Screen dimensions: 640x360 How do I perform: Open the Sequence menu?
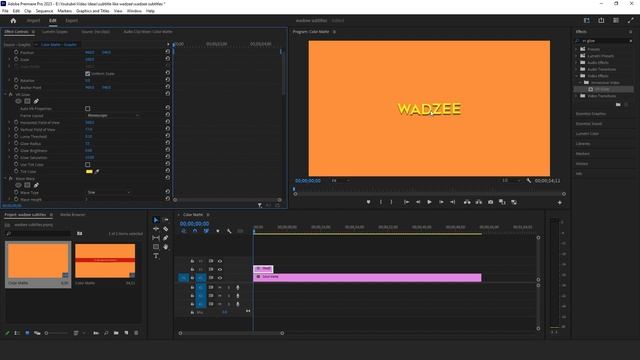click(44, 11)
